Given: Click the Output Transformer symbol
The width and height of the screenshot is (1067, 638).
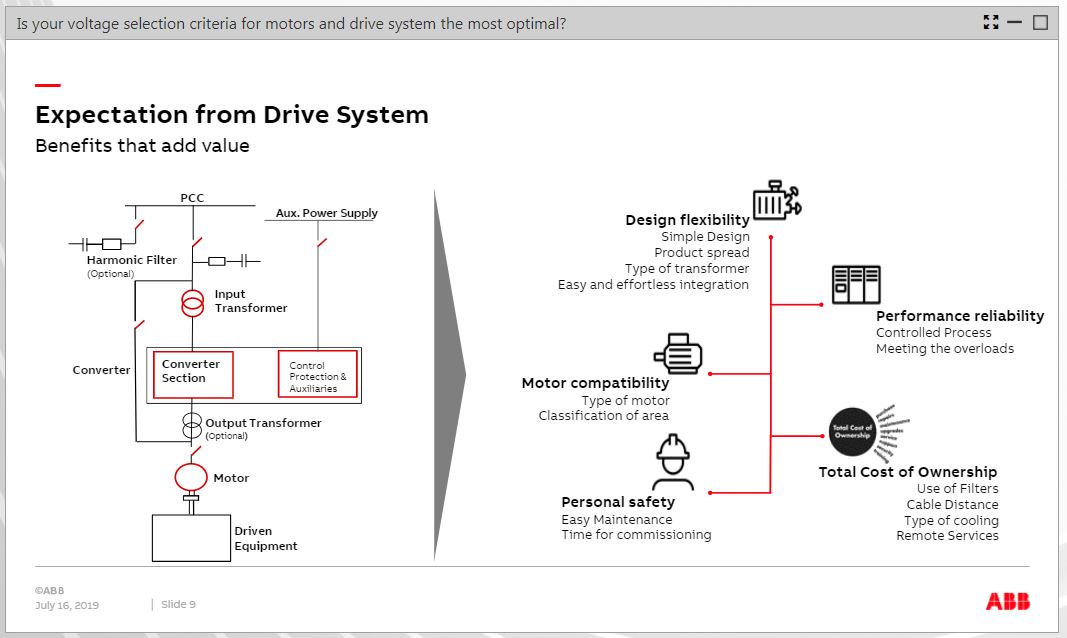Looking at the screenshot, I should pos(193,423).
